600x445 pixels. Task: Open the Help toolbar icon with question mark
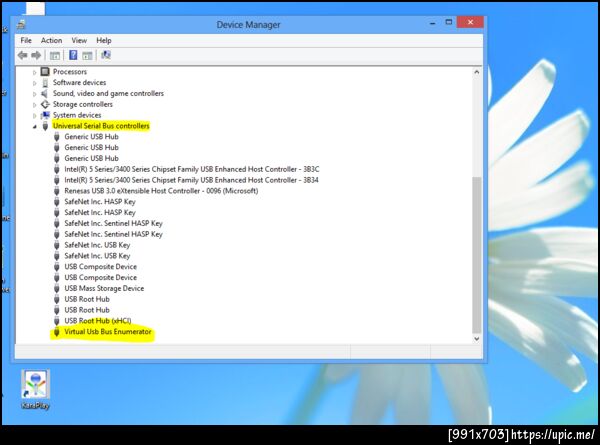pyautogui.click(x=73, y=55)
